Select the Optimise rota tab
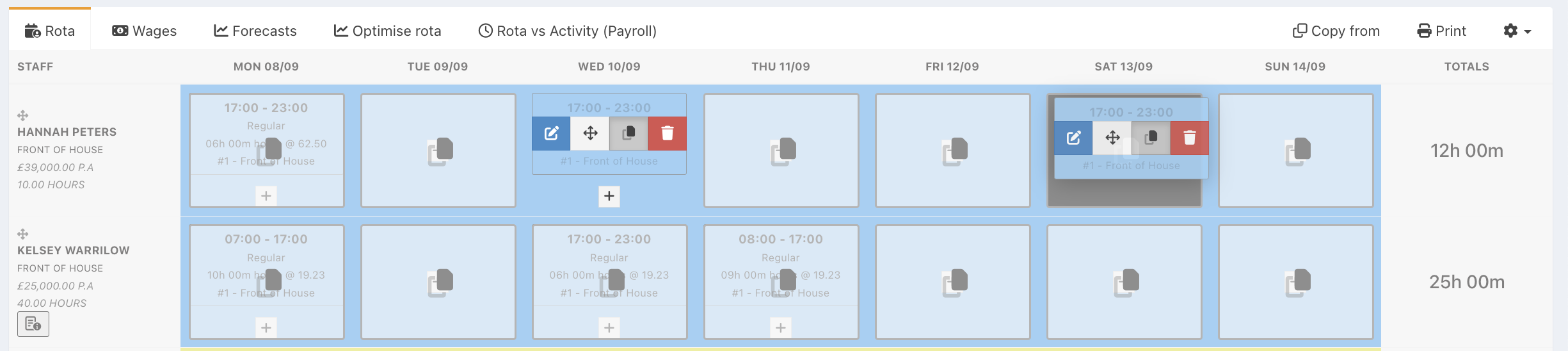Image resolution: width=1568 pixels, height=351 pixels. click(x=387, y=31)
